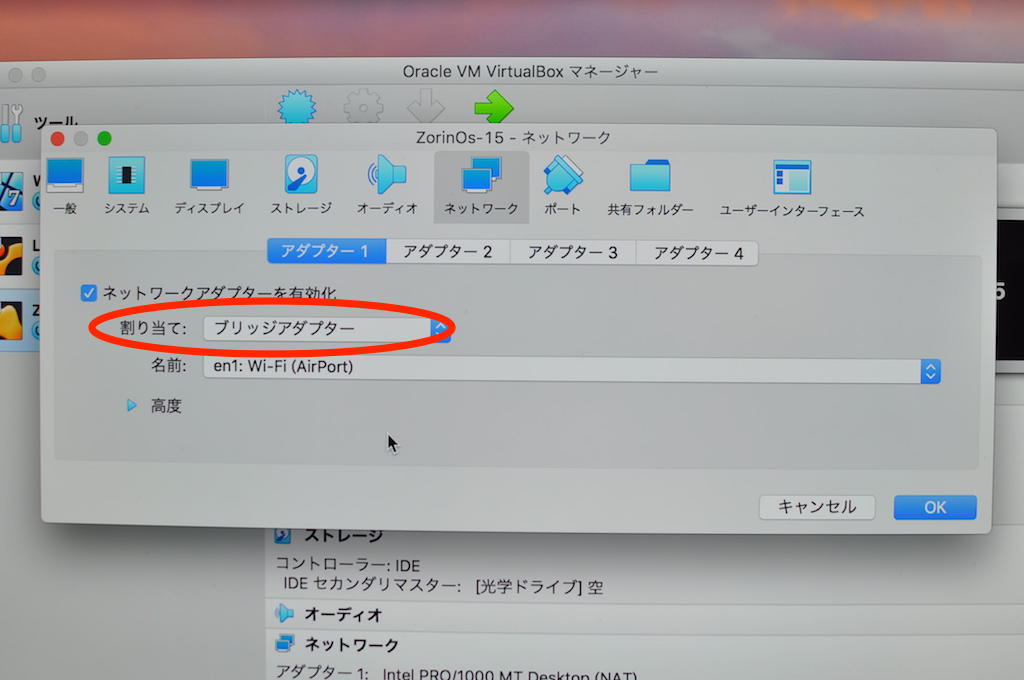Toggle ネットワークアダプターを有効化 checkbox

(x=89, y=293)
